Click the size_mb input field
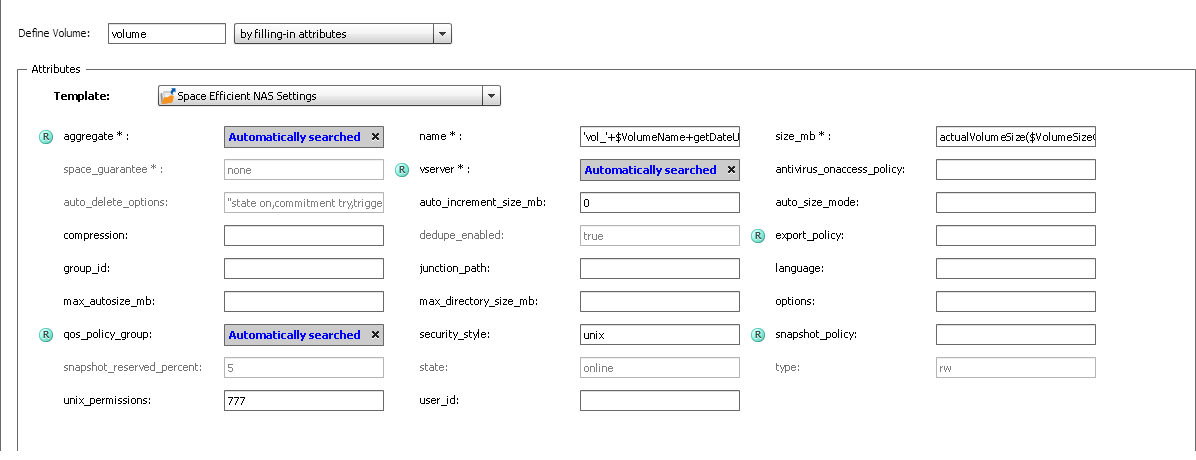Screen dimensions: 1196x460 pos(1015,137)
